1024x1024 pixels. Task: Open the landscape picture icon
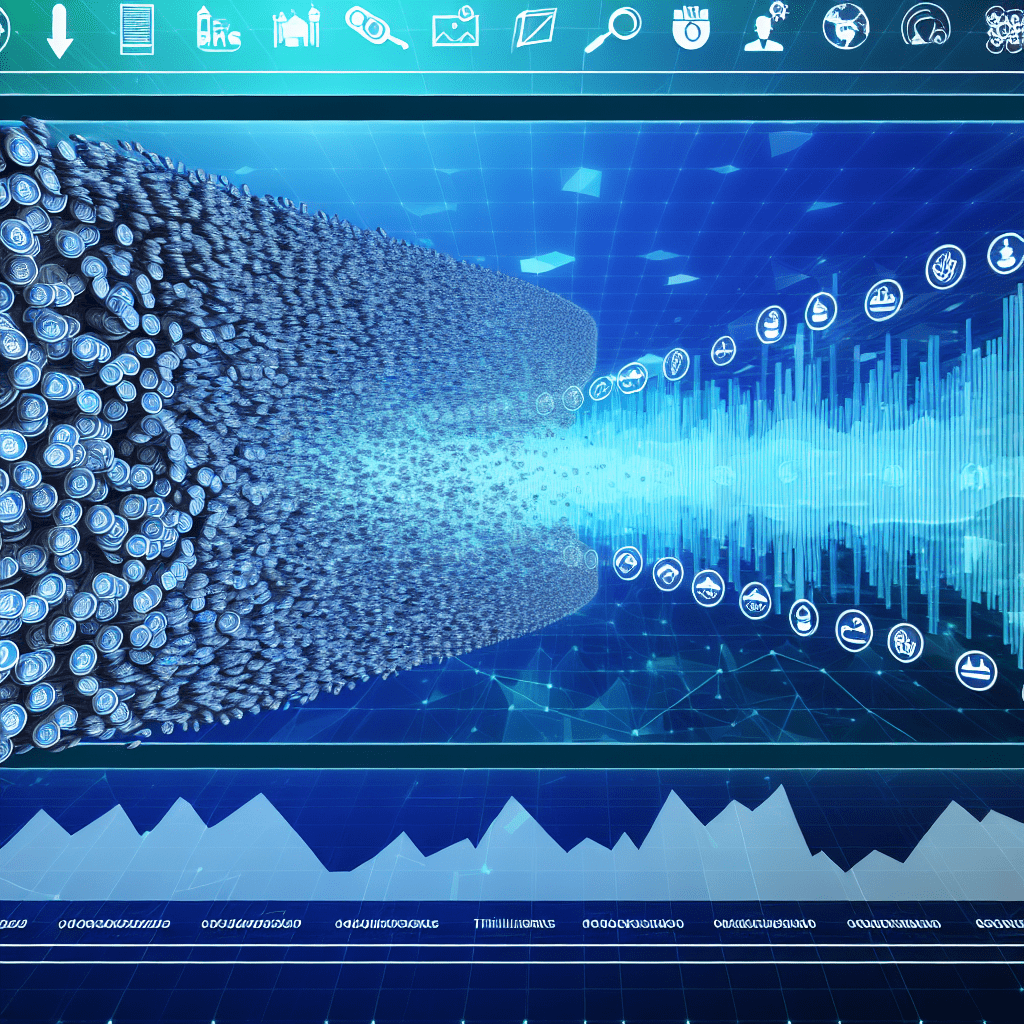455,28
